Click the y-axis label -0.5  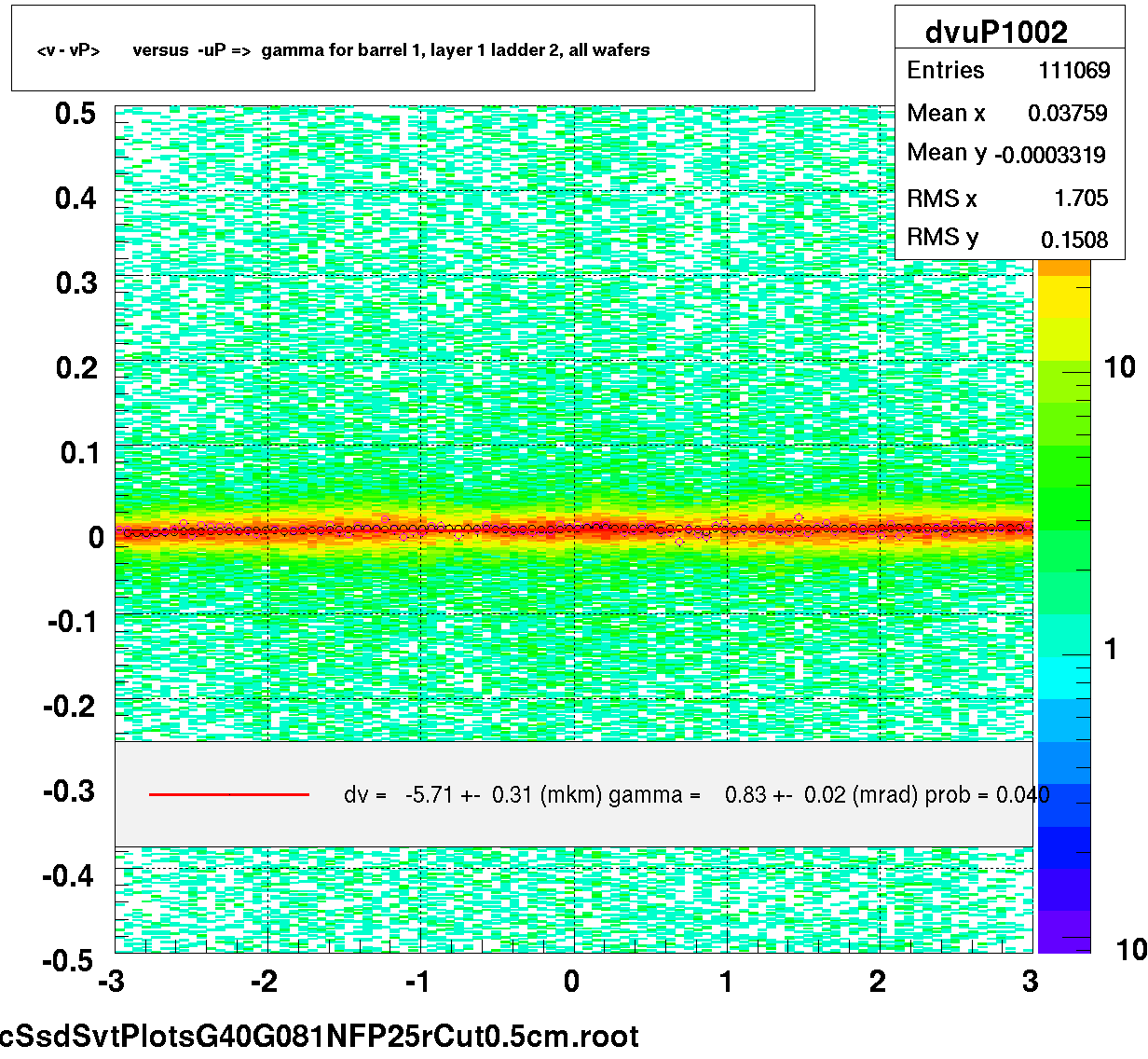tap(69, 960)
